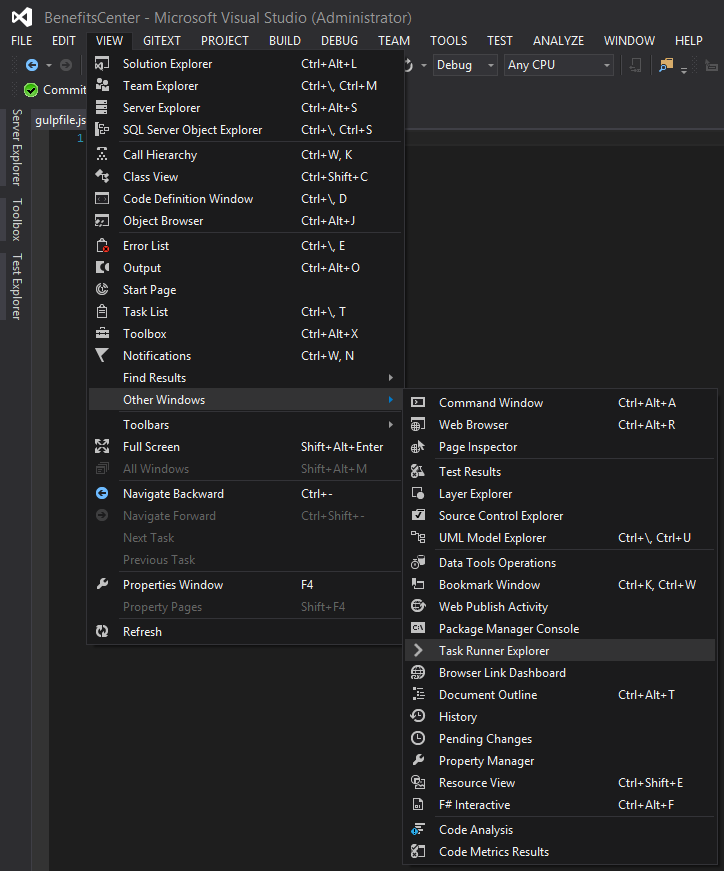
Task: Click the Properties Window wrench icon
Action: click(x=102, y=584)
